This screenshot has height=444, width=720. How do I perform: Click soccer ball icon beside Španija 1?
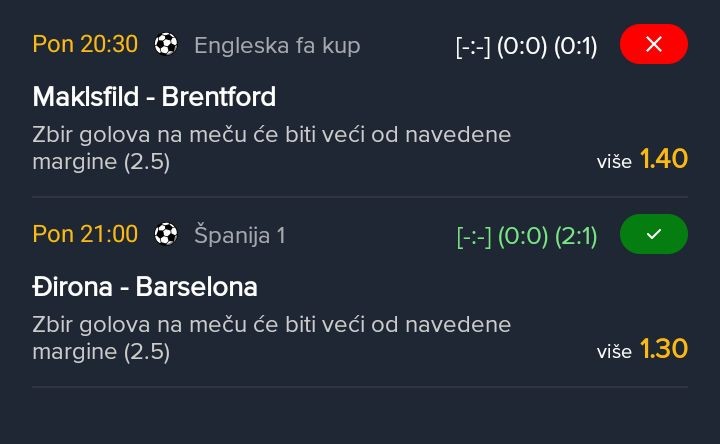(166, 235)
